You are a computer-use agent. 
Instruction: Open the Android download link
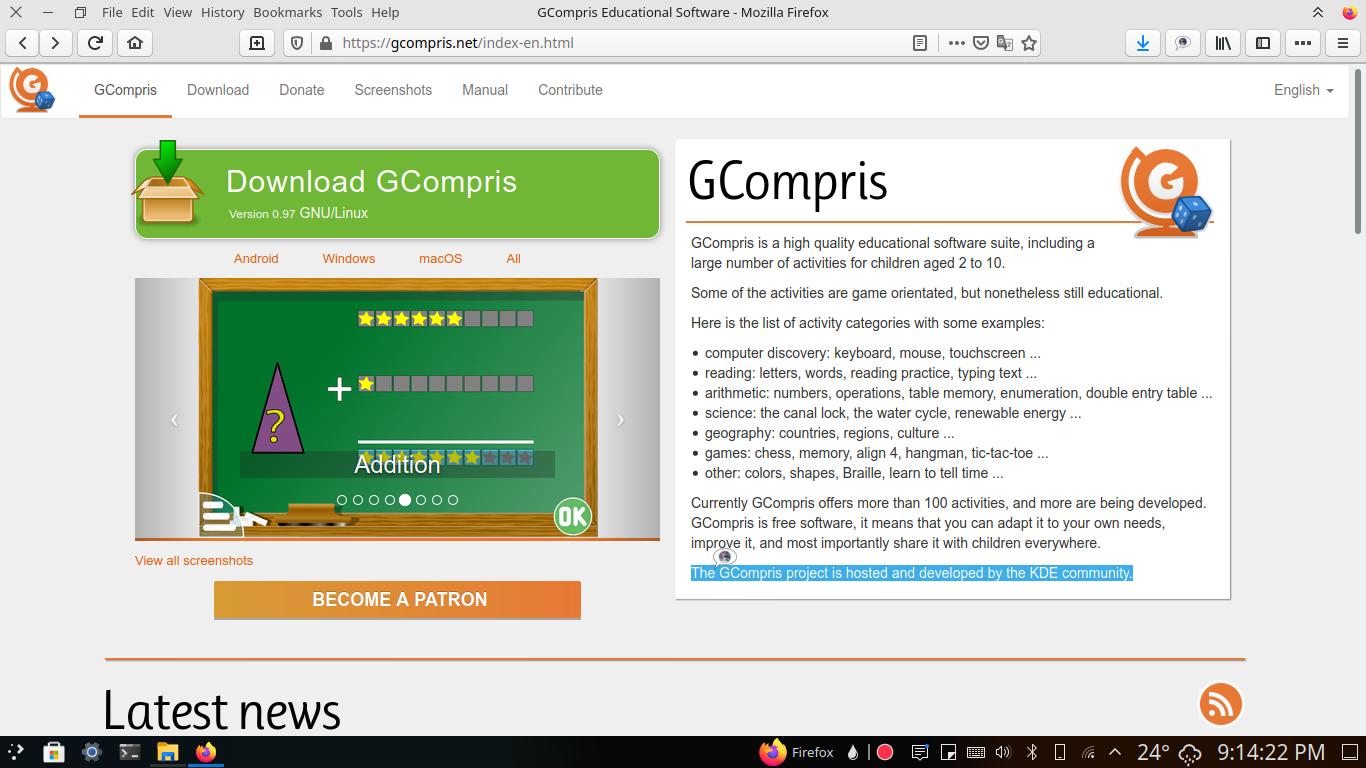256,259
